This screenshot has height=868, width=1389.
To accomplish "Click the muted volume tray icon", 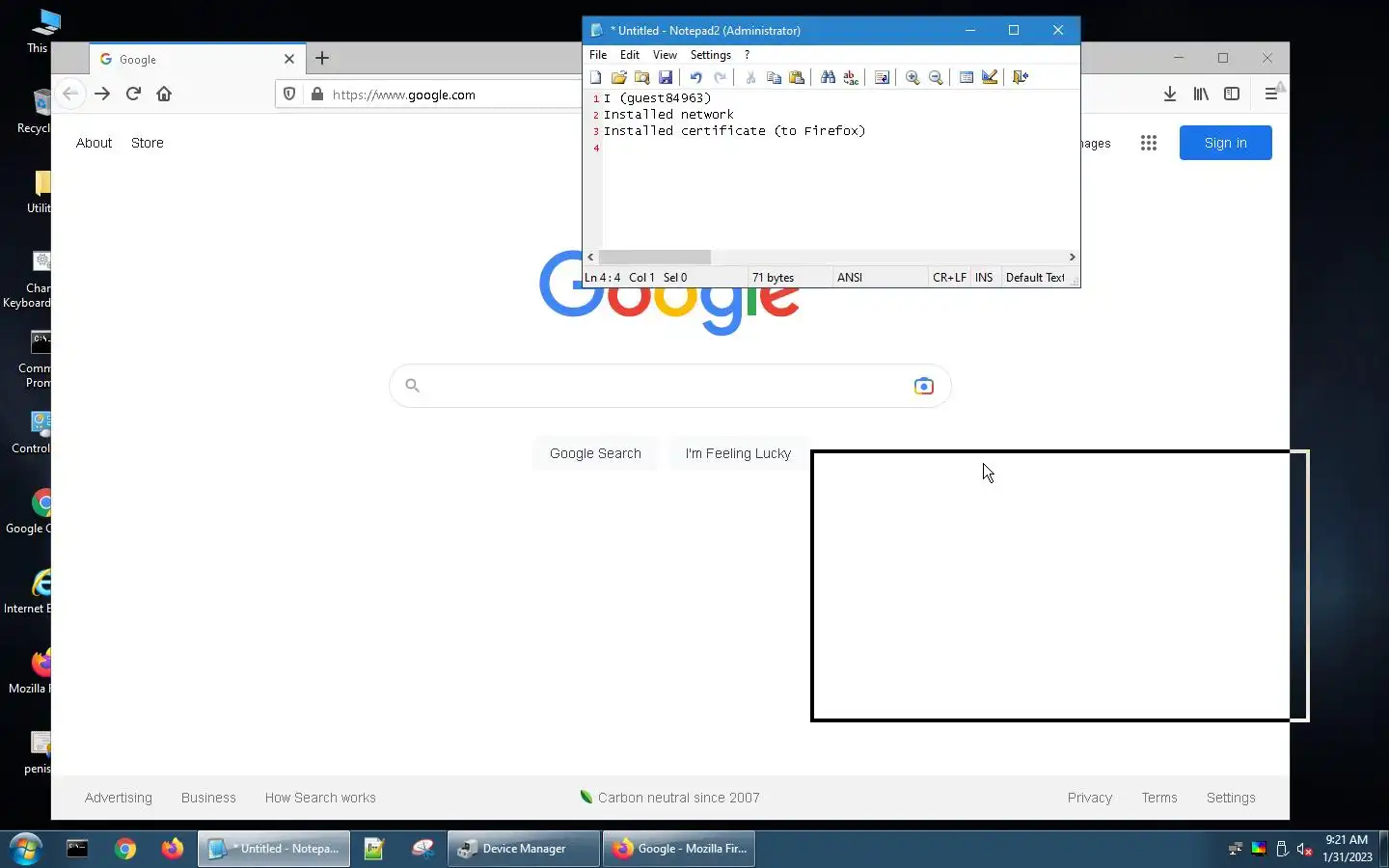I will [1304, 849].
